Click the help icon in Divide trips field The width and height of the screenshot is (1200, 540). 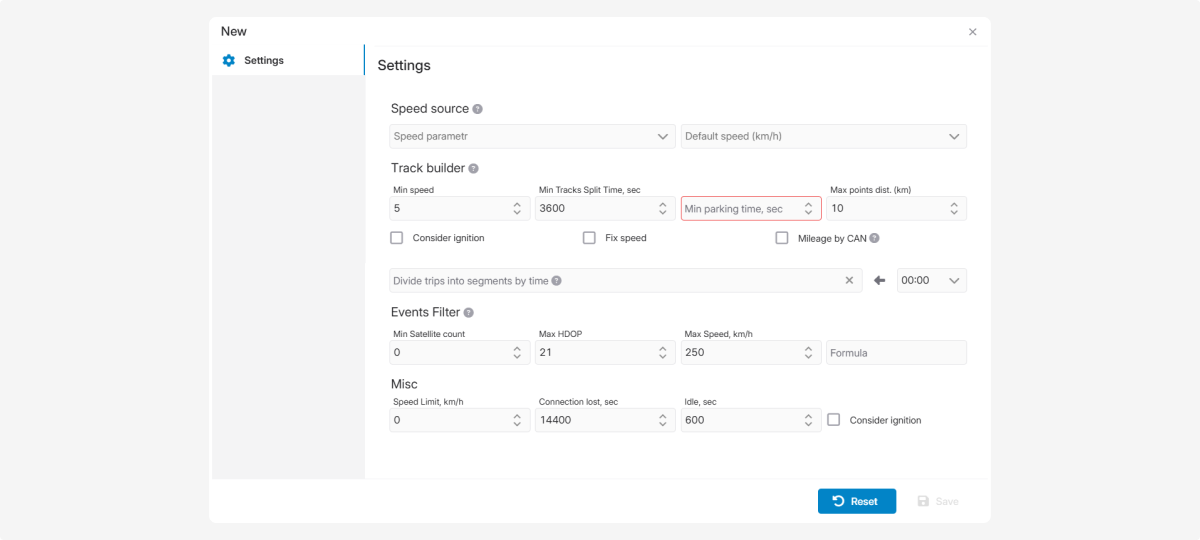click(x=556, y=281)
